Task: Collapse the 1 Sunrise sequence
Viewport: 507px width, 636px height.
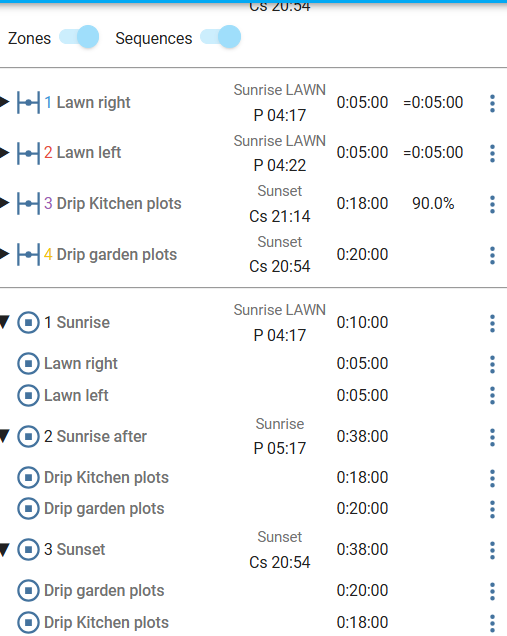Action: click(x=4, y=322)
